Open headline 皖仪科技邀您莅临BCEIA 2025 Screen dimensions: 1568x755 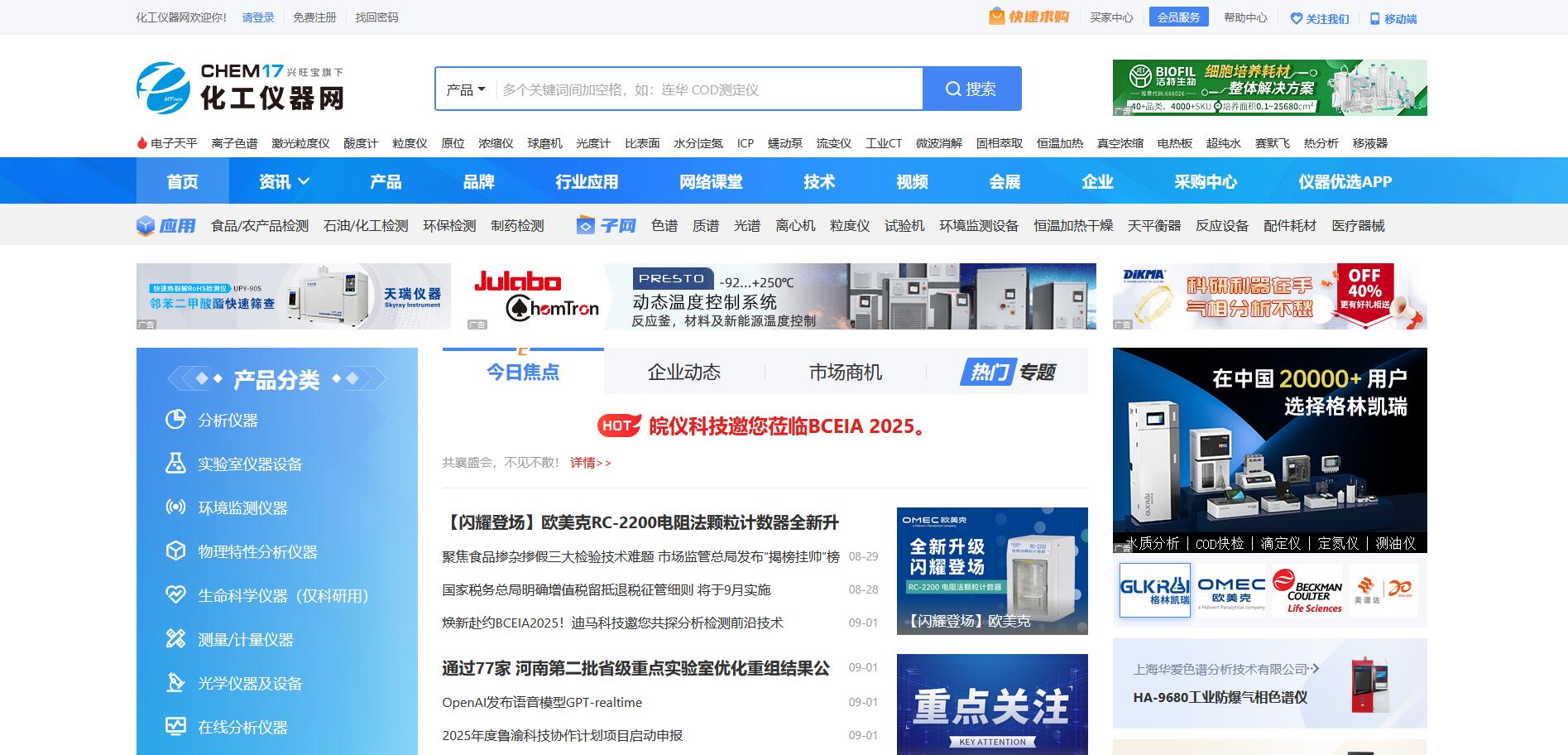(x=789, y=426)
